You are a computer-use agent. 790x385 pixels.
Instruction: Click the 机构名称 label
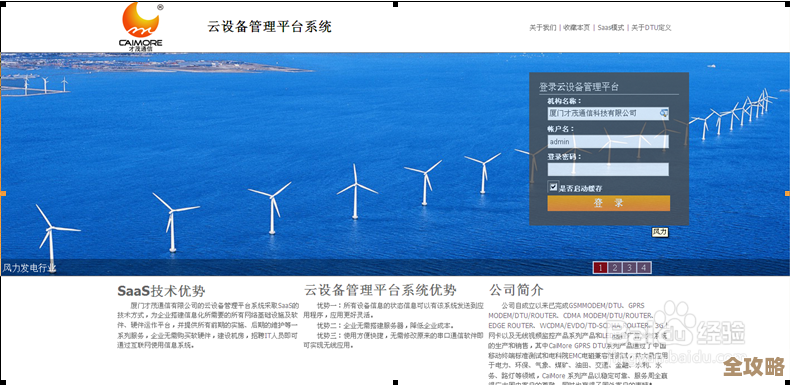[x=564, y=101]
